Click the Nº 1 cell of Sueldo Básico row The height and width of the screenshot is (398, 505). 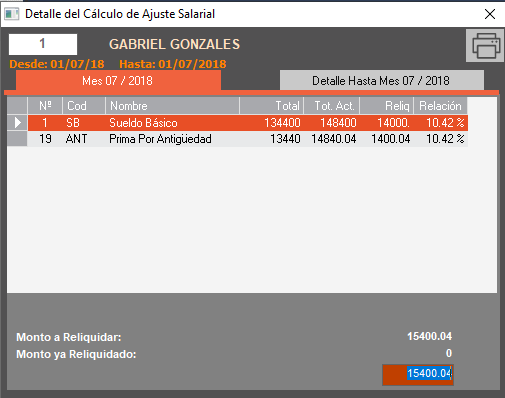(x=45, y=123)
